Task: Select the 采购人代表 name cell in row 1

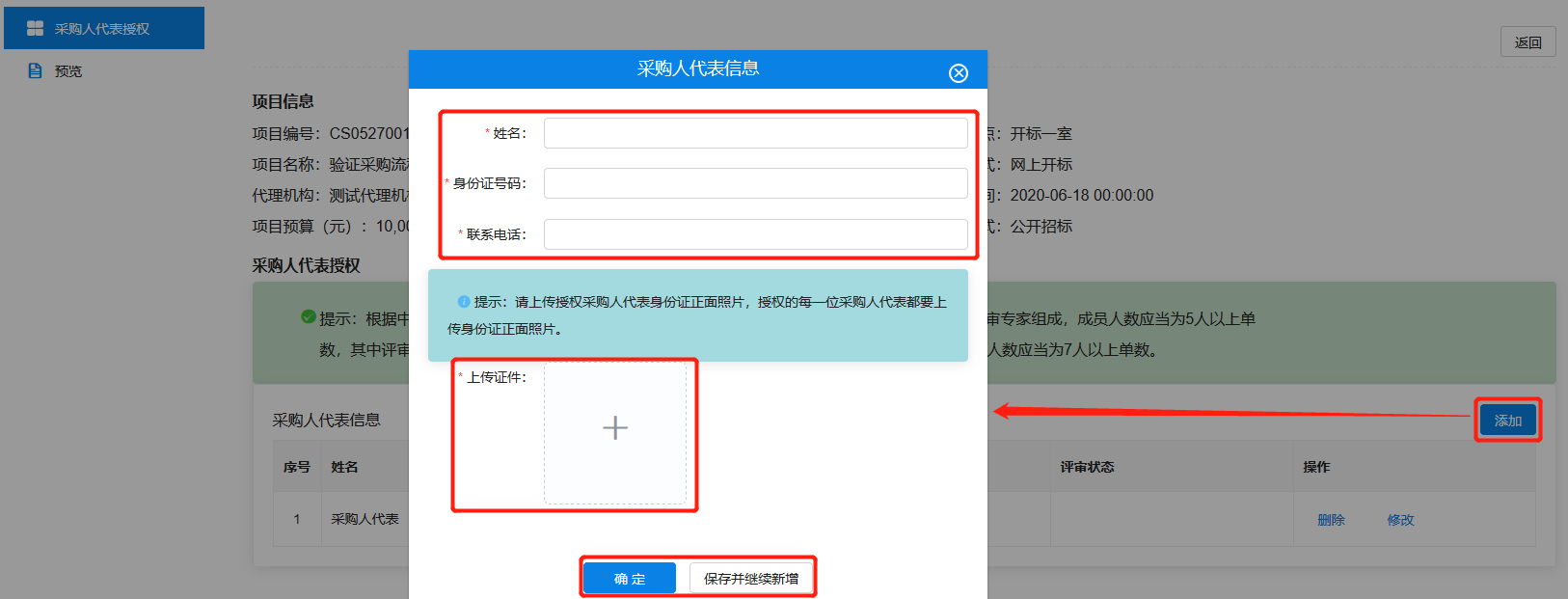Action: pyautogui.click(x=365, y=519)
